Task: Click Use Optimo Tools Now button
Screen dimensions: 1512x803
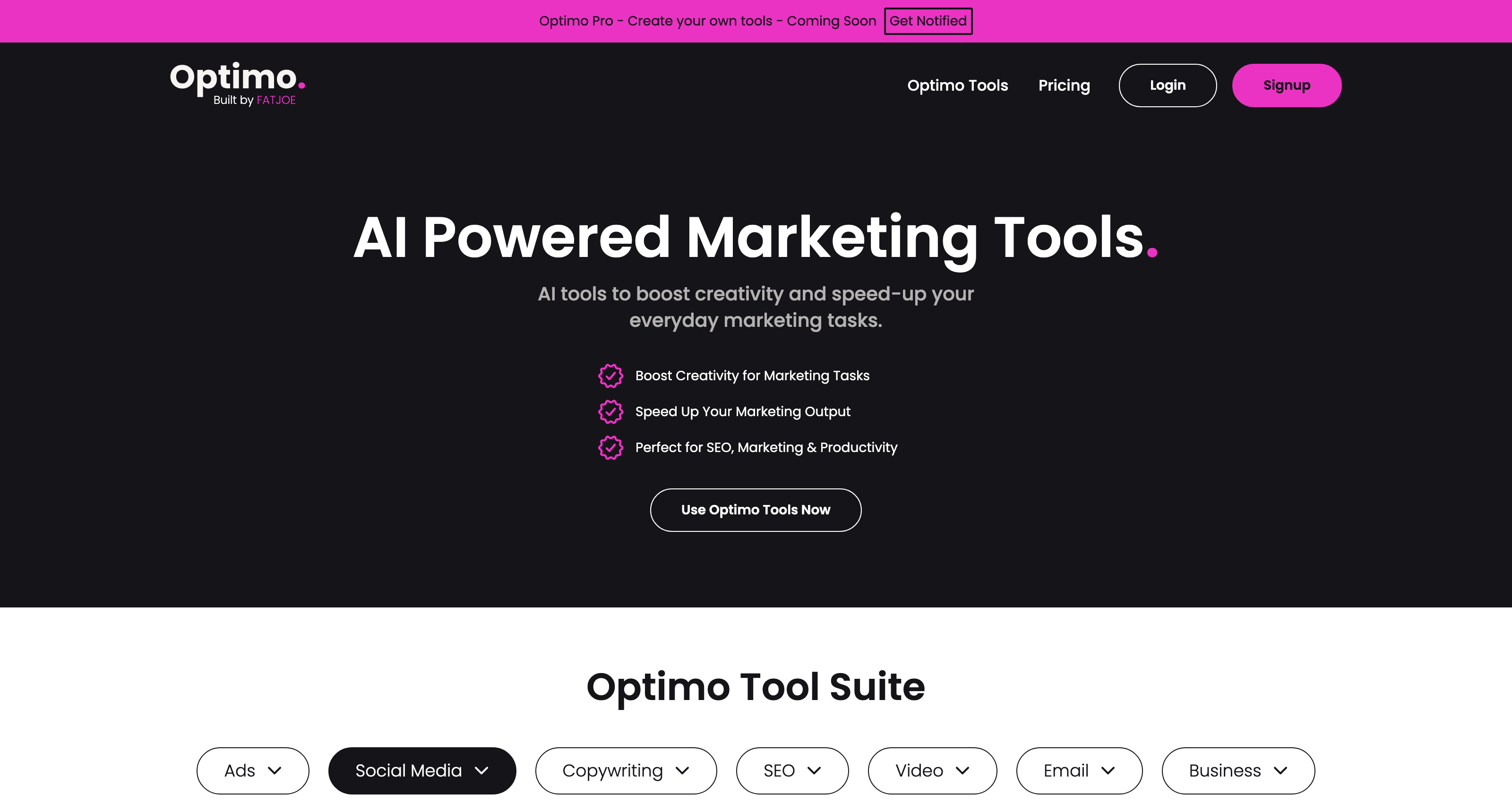Action: click(x=756, y=510)
